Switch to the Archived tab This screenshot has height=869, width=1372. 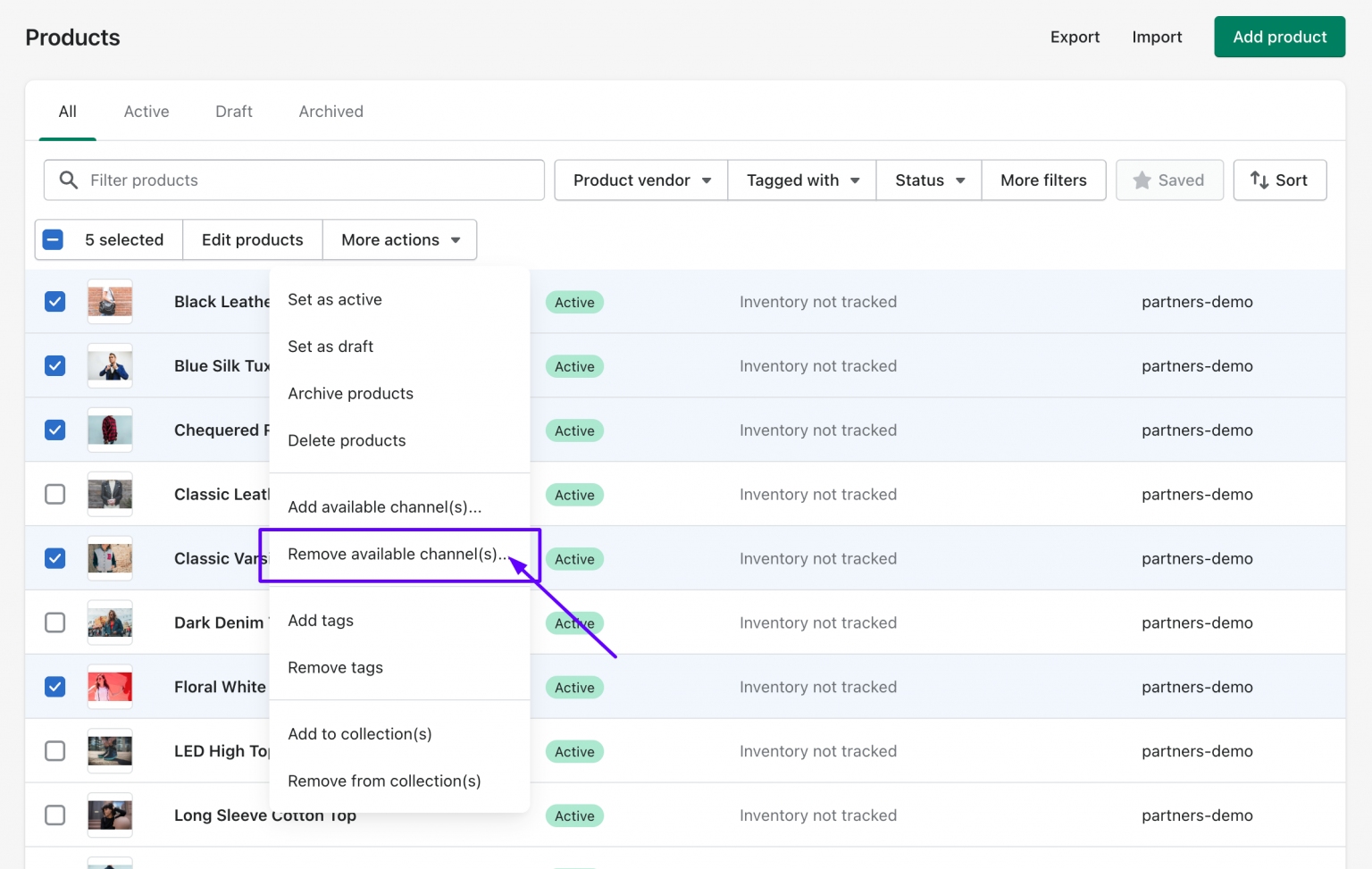pos(330,111)
